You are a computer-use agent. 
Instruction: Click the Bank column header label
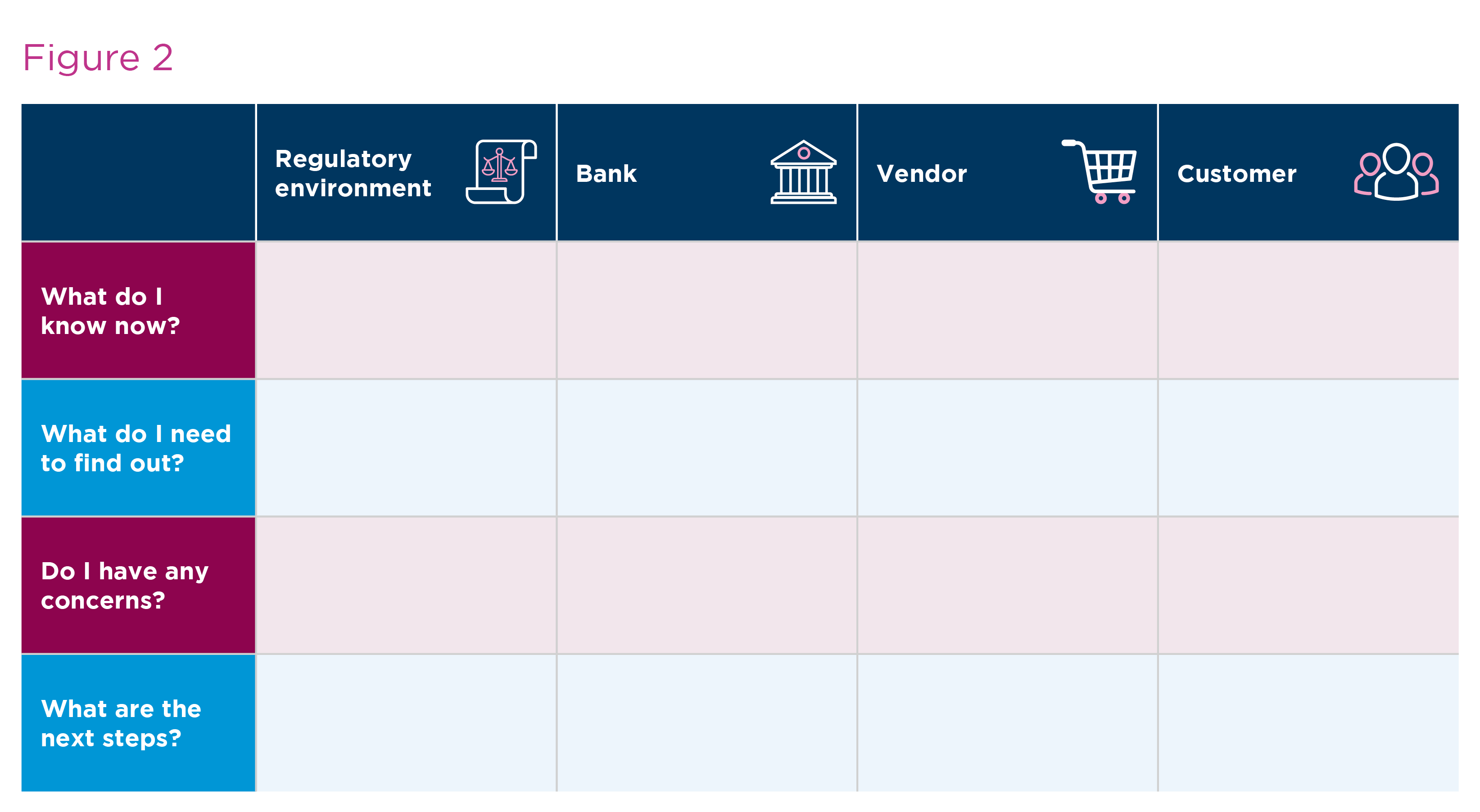pos(606,173)
